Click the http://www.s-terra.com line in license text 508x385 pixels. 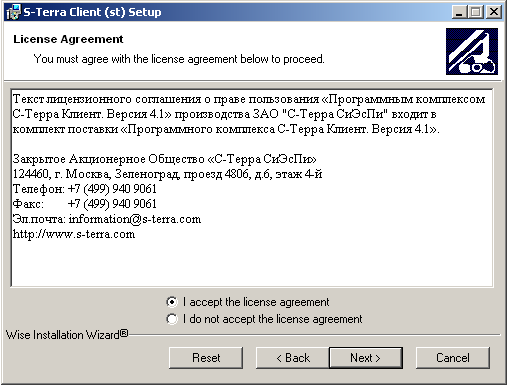click(x=74, y=234)
